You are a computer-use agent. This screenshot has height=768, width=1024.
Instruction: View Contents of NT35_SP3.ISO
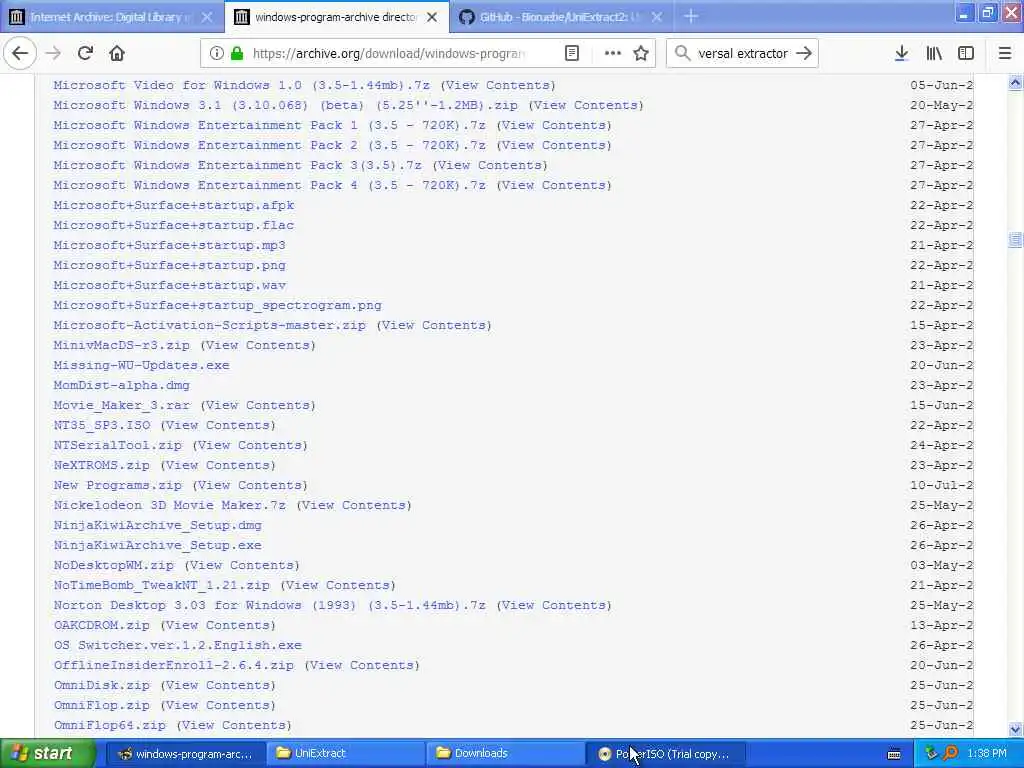pyautogui.click(x=218, y=425)
